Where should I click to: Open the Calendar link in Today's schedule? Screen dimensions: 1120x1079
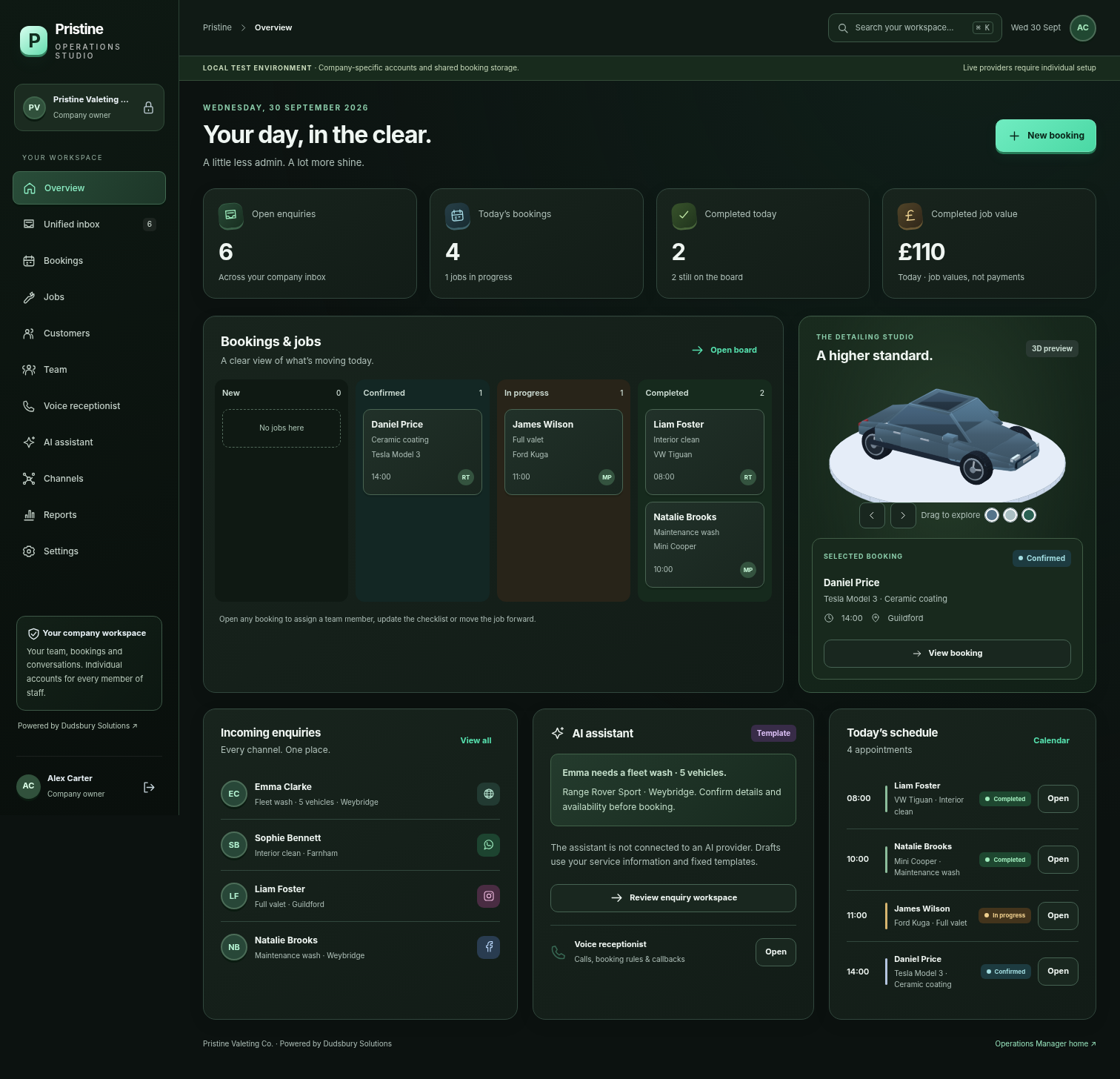point(1051,740)
